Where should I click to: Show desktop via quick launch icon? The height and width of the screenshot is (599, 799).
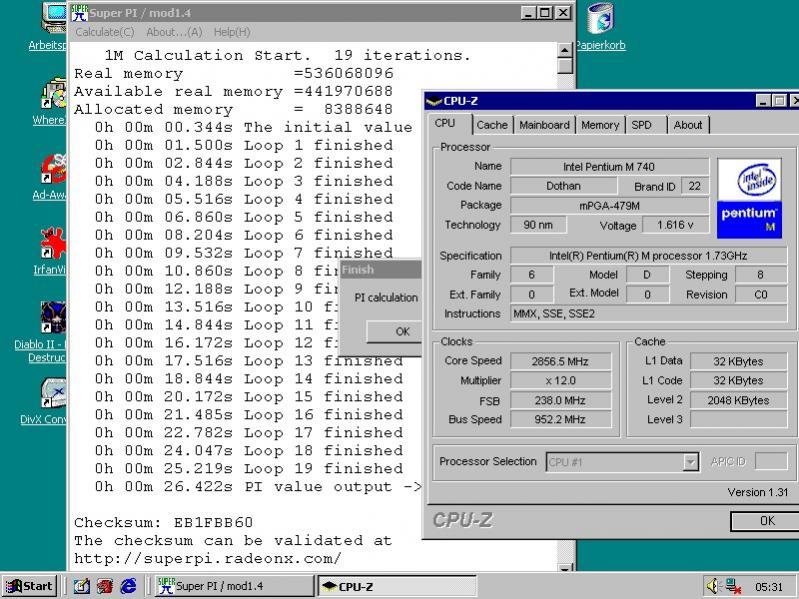click(82, 586)
